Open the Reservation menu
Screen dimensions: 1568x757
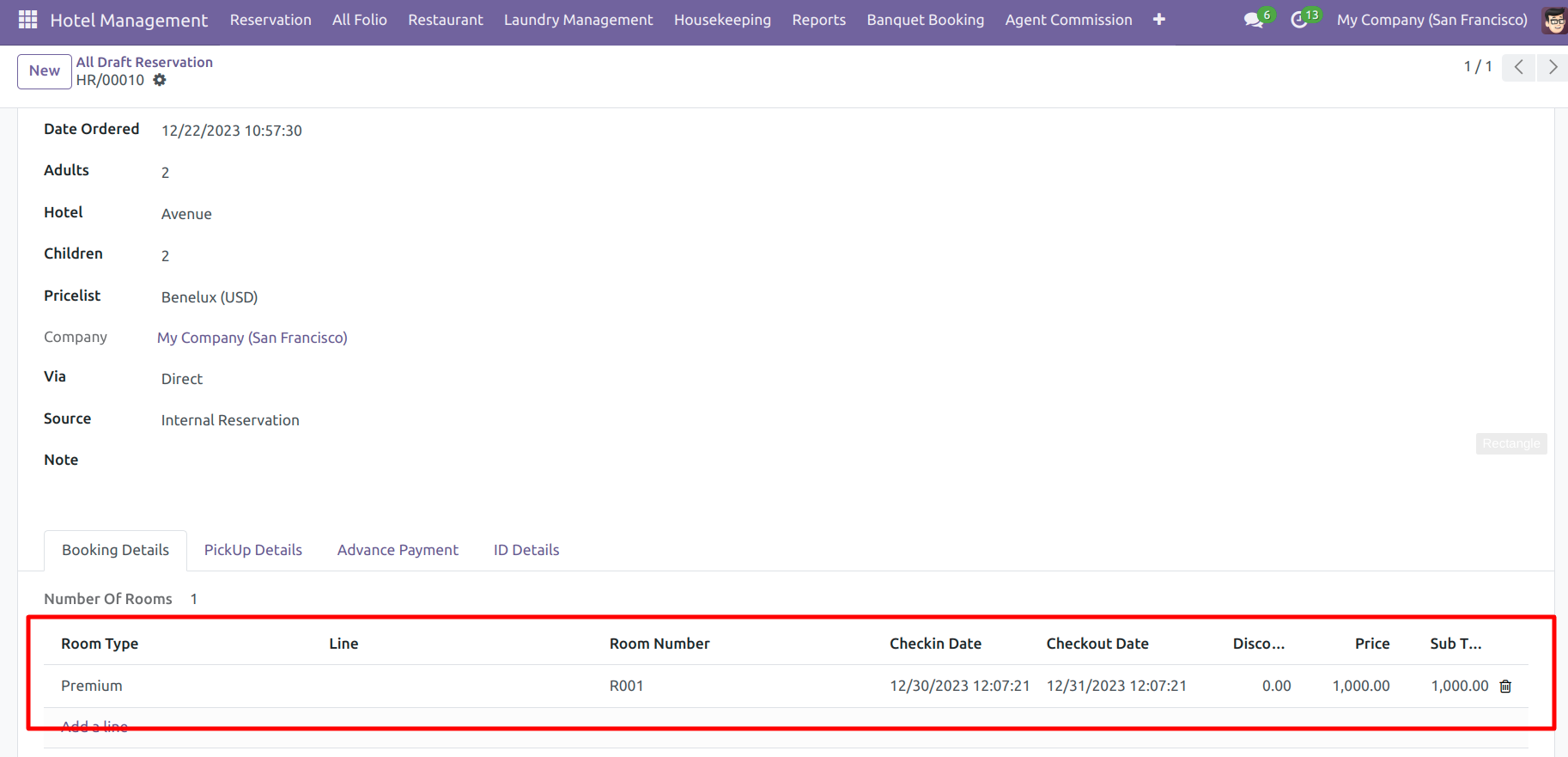click(270, 20)
